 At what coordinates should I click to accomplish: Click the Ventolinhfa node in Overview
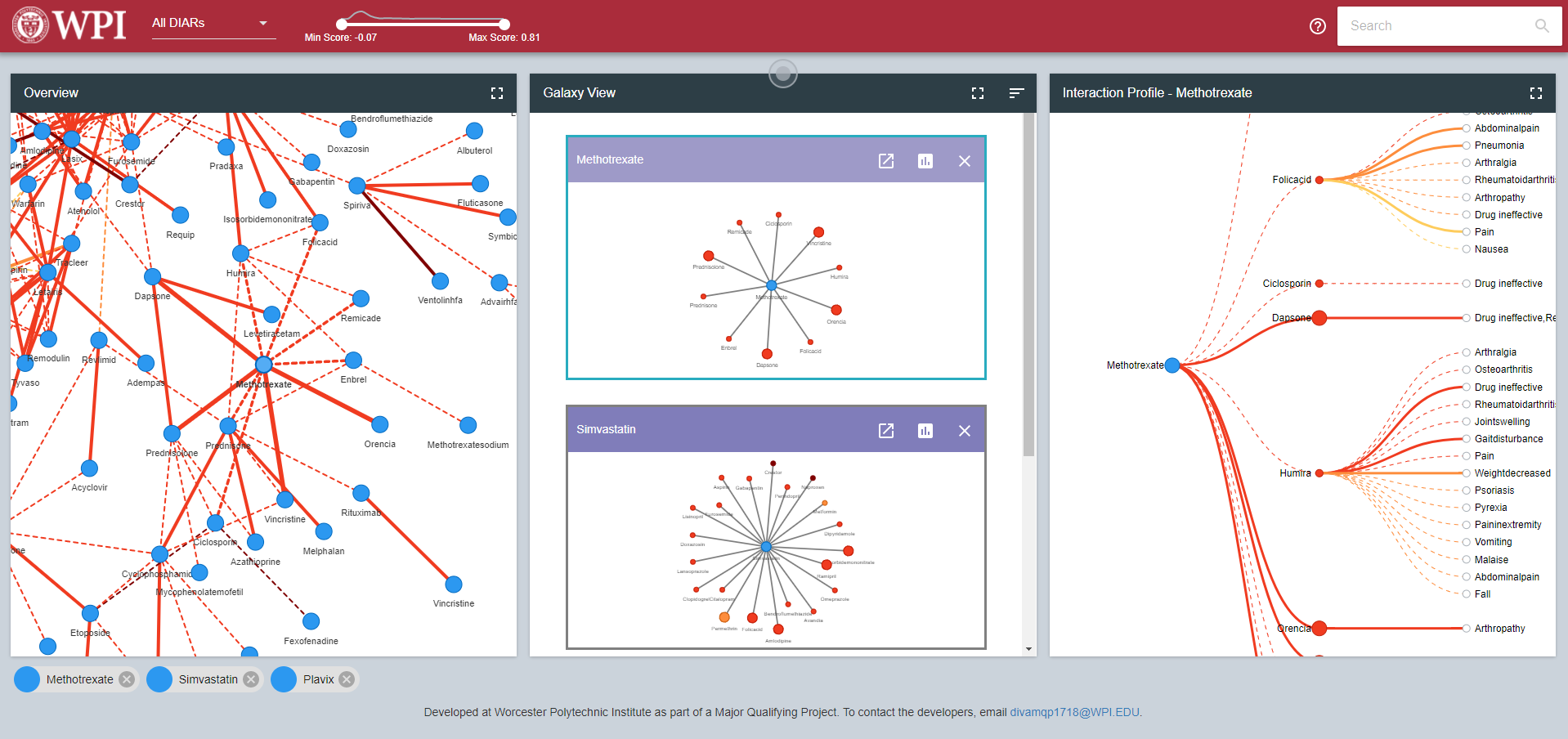[x=440, y=281]
